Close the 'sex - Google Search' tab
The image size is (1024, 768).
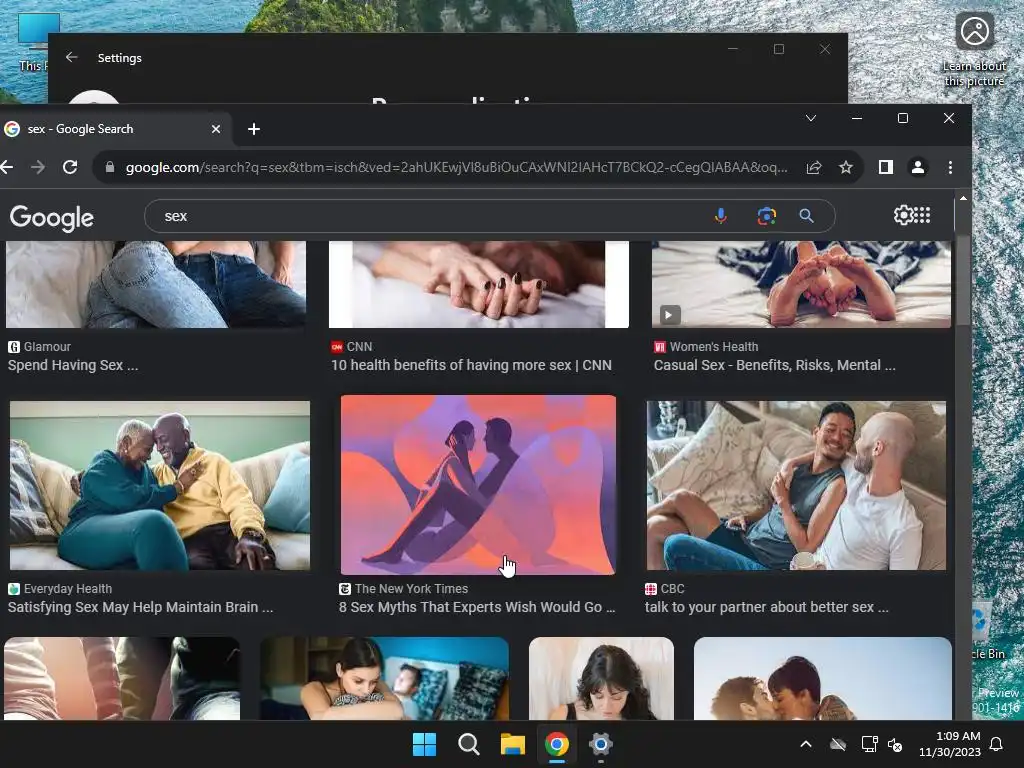point(216,129)
